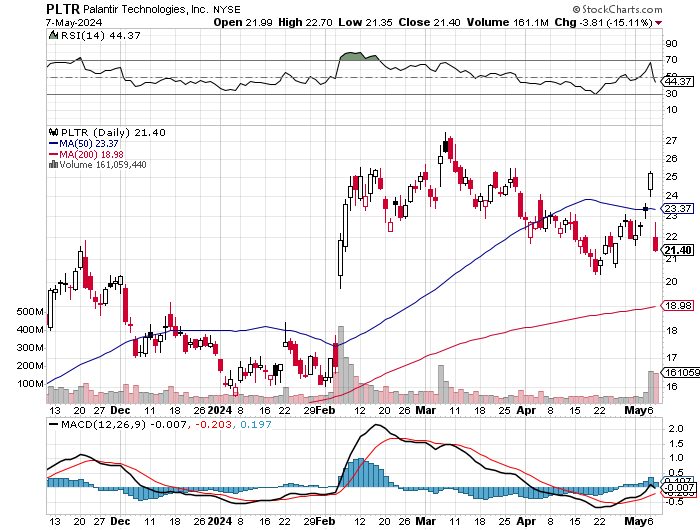Click the StockCharts.com copyright text
Image resolution: width=700 pixels, height=530 pixels.
click(x=617, y=9)
